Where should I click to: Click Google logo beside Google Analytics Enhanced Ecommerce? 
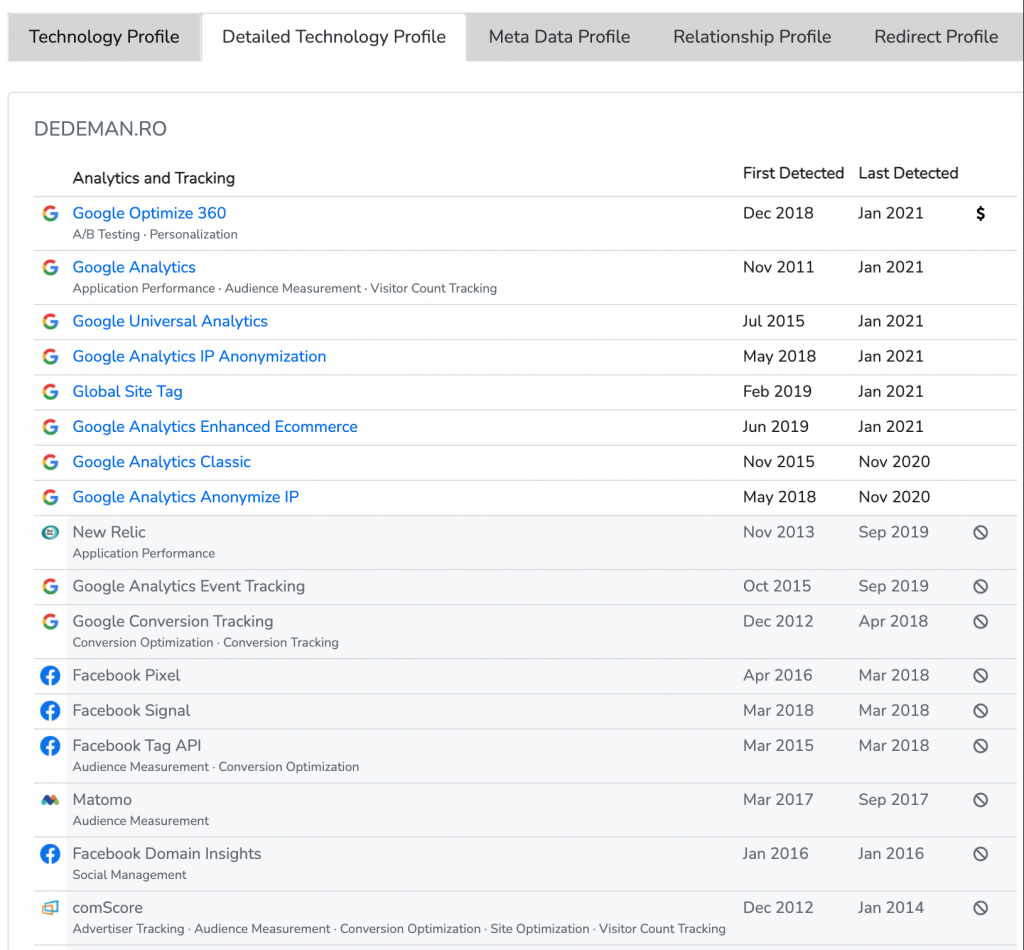[x=50, y=428]
